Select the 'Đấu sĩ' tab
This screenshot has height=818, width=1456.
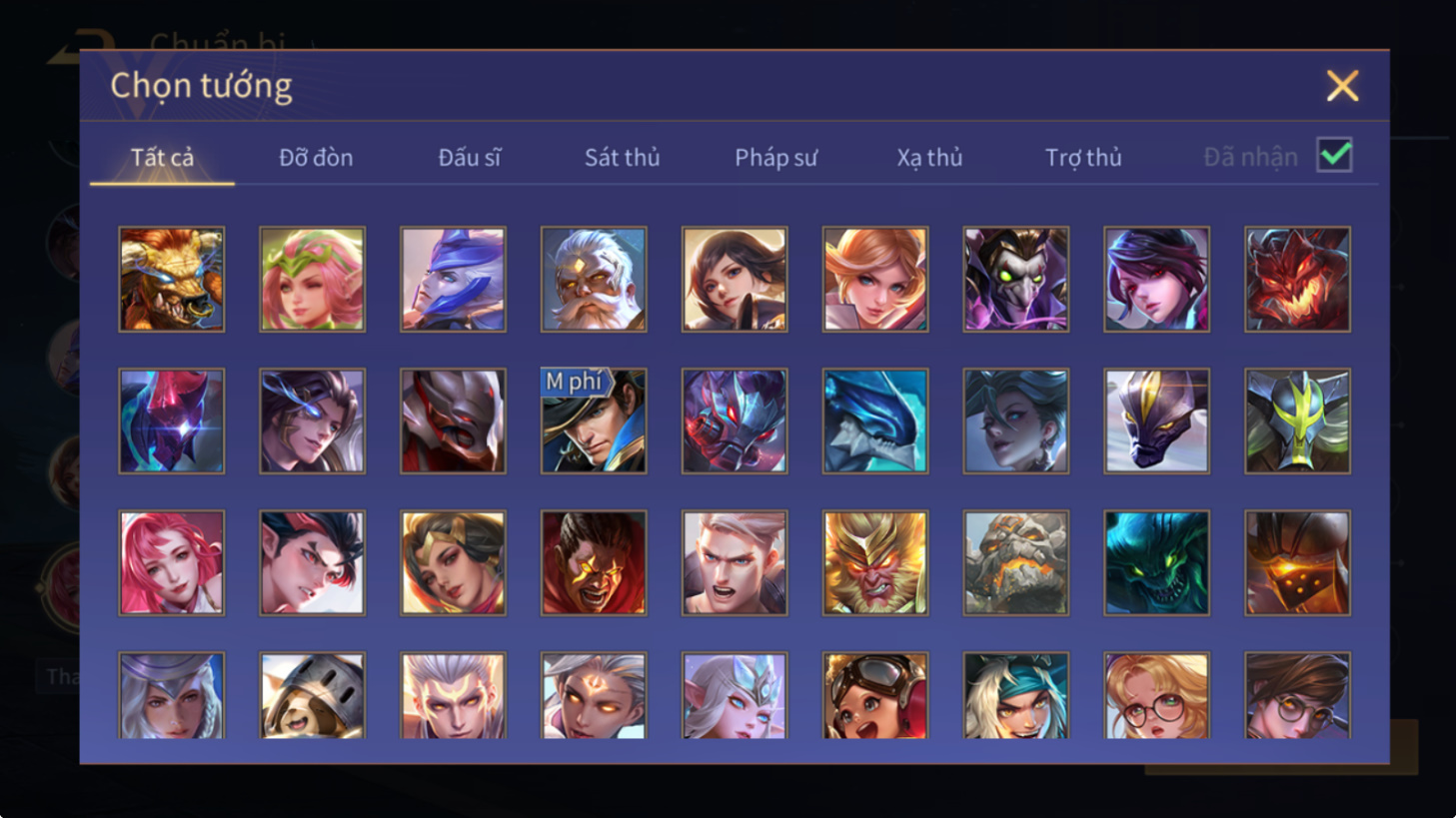coord(469,157)
